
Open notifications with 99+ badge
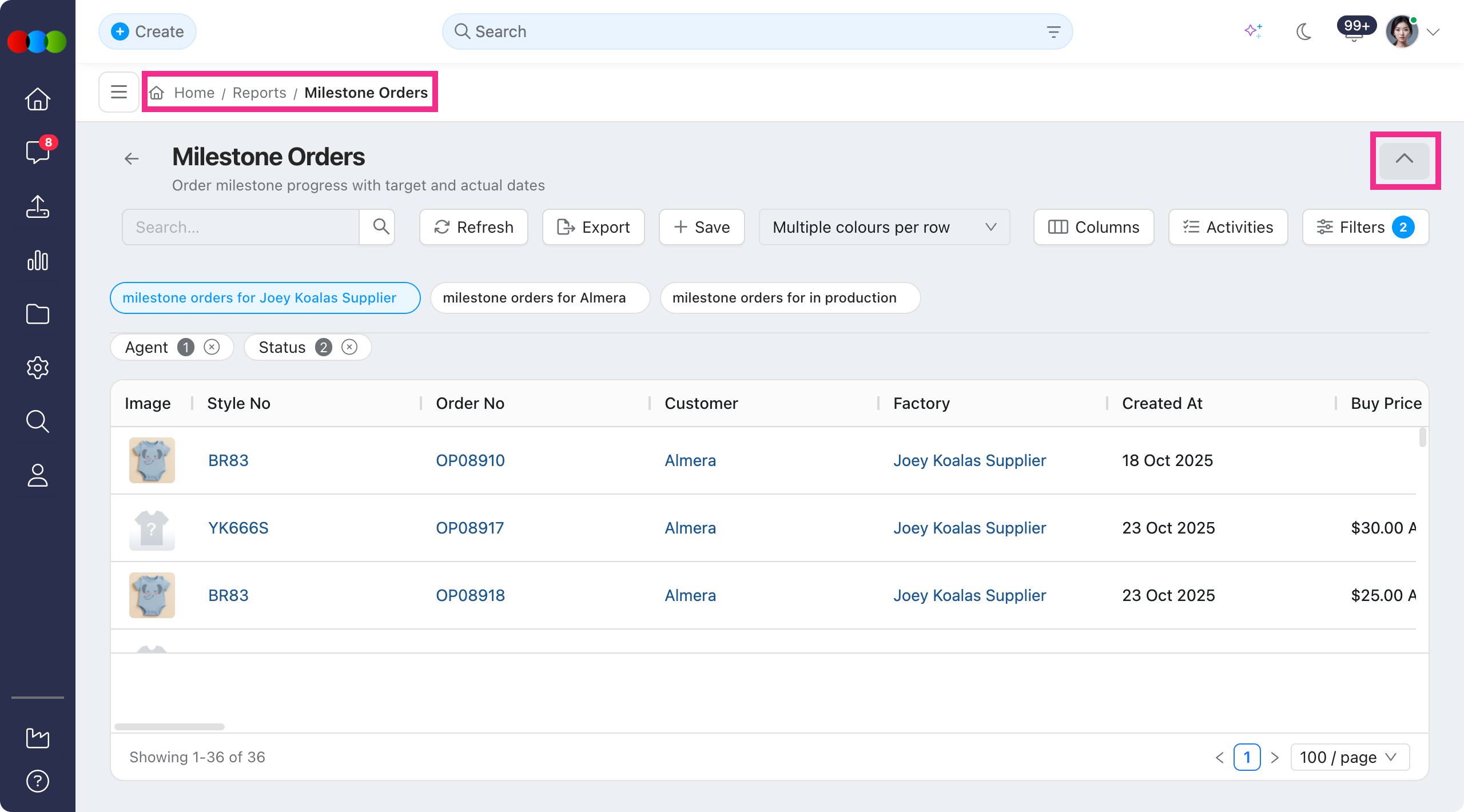point(1355,30)
